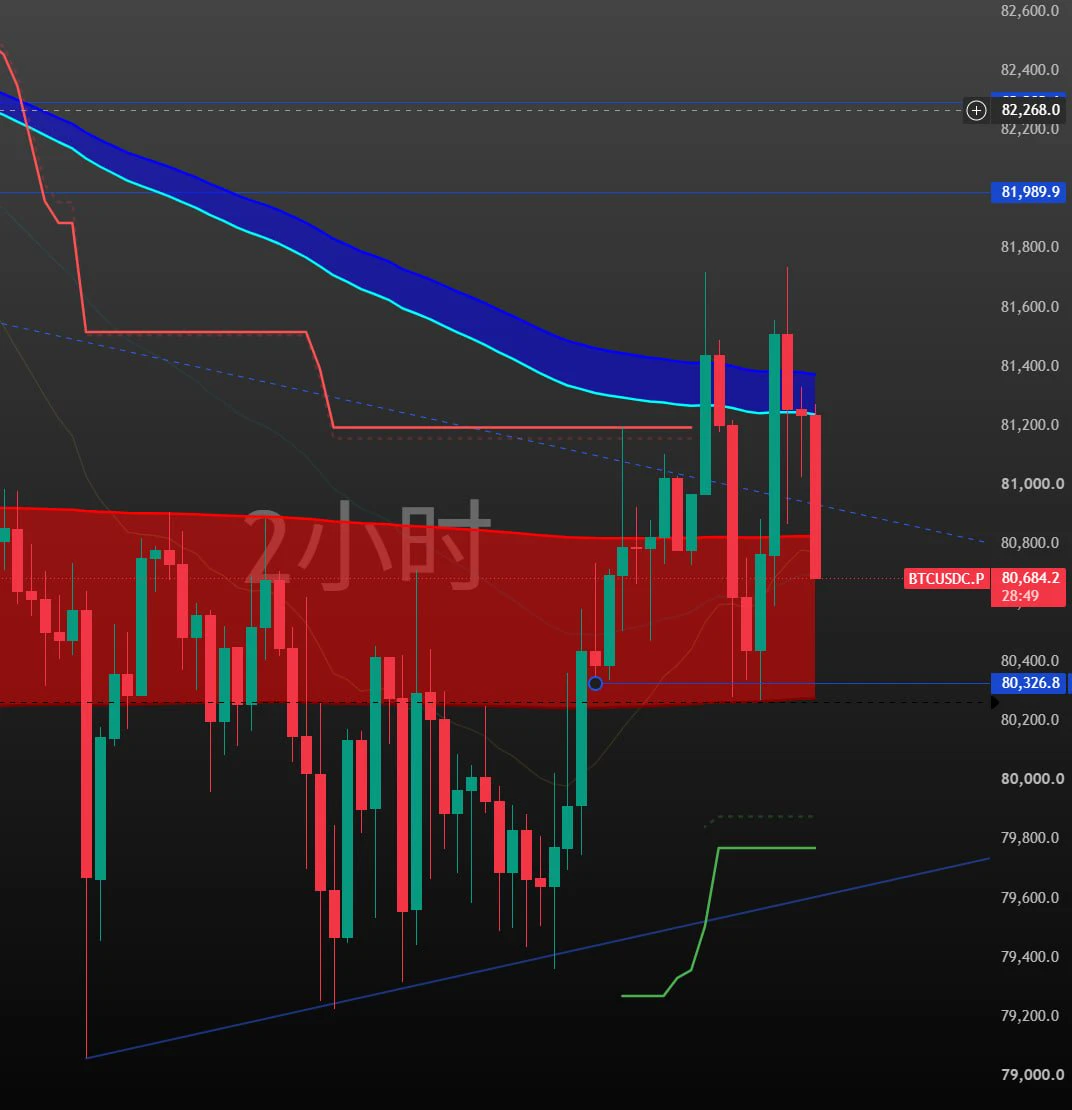Click the 80,000.0 price axis label
1072x1110 pixels.
[1032, 779]
